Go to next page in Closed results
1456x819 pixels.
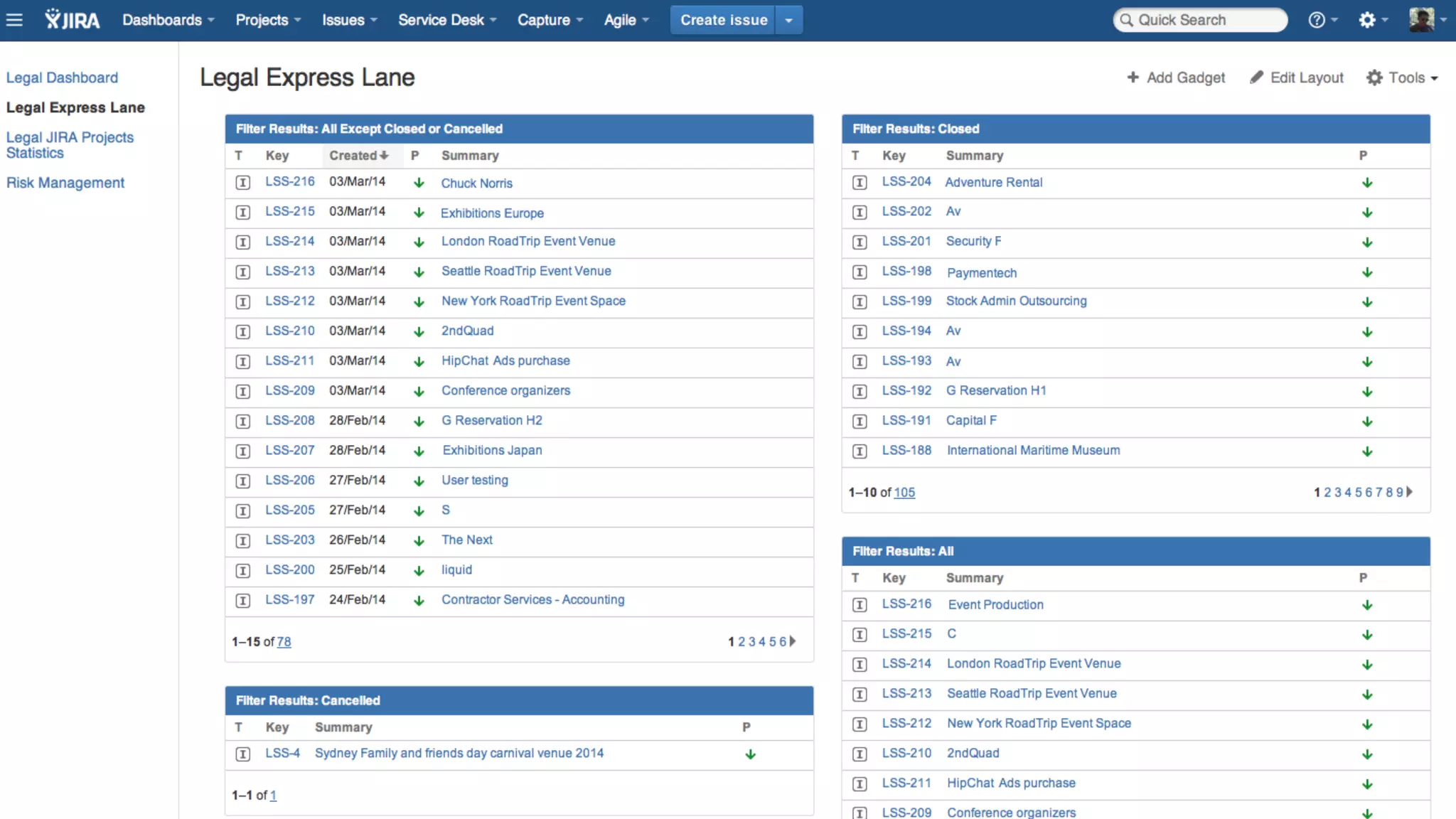tap(1410, 492)
